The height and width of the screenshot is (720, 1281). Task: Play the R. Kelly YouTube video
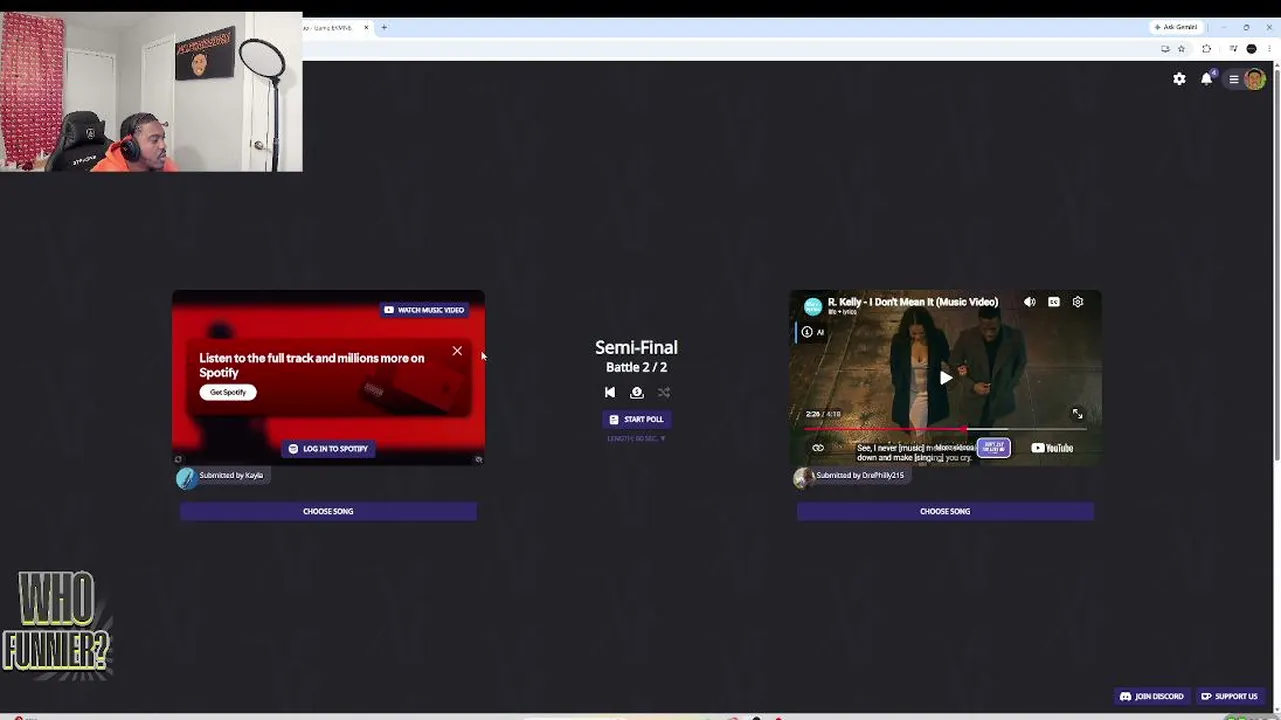pos(945,378)
